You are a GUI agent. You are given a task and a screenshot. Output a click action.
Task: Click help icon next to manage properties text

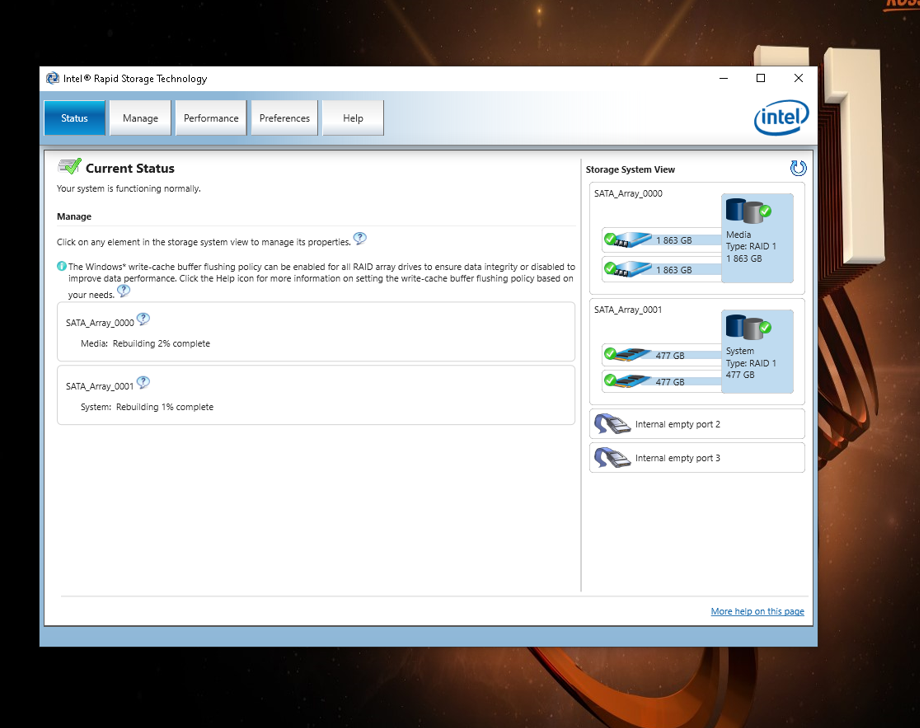tap(360, 238)
